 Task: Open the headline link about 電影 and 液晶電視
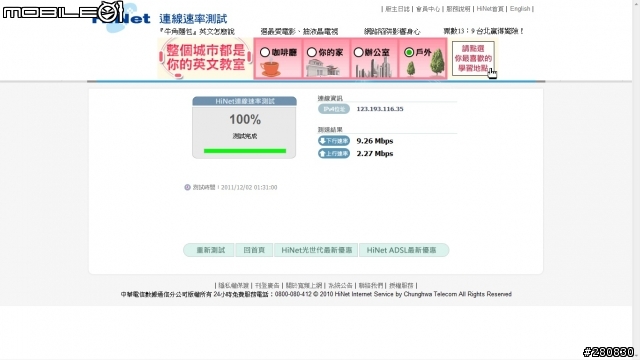pos(299,31)
